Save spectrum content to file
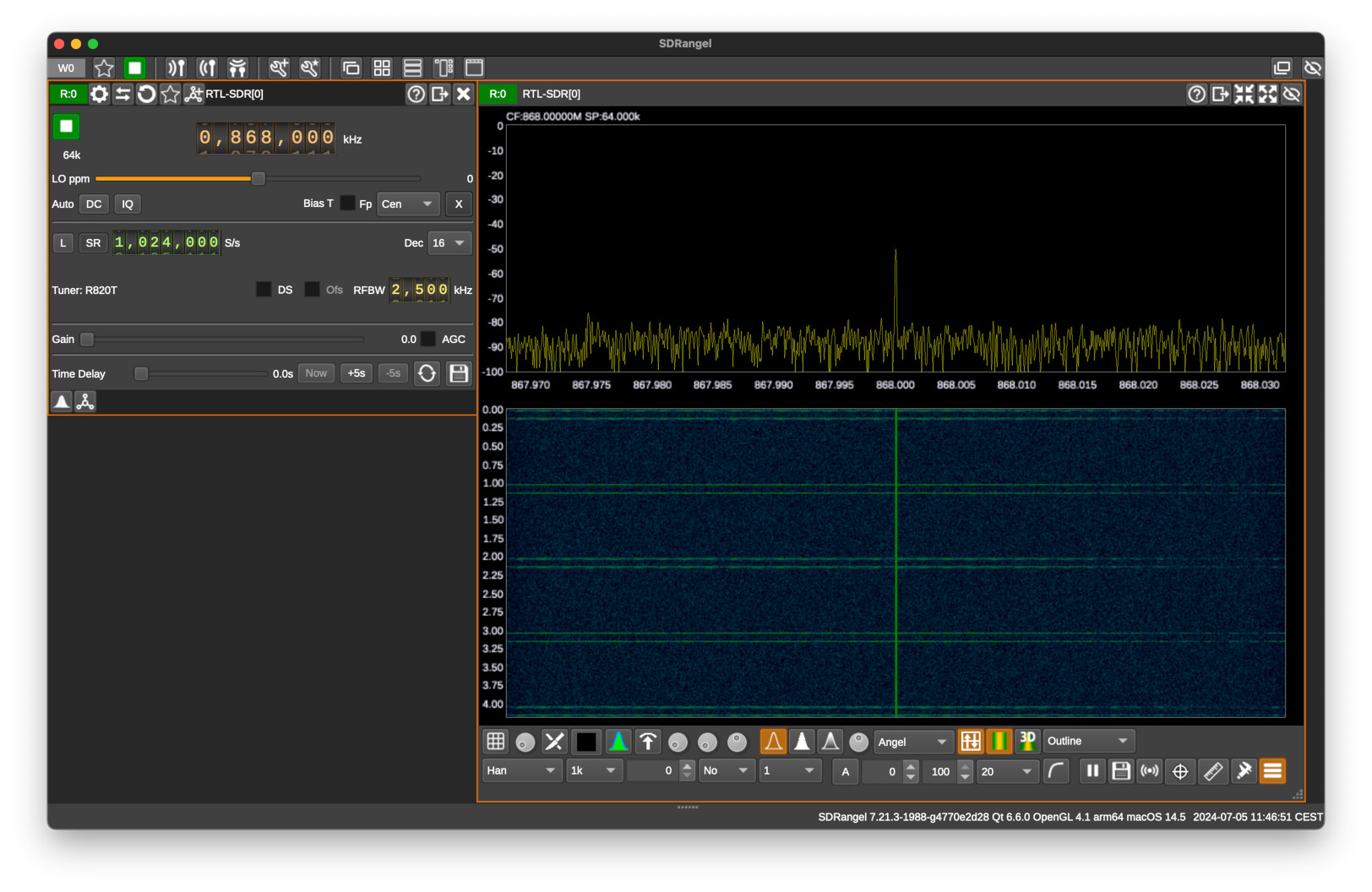The width and height of the screenshot is (1372, 892). [1121, 771]
